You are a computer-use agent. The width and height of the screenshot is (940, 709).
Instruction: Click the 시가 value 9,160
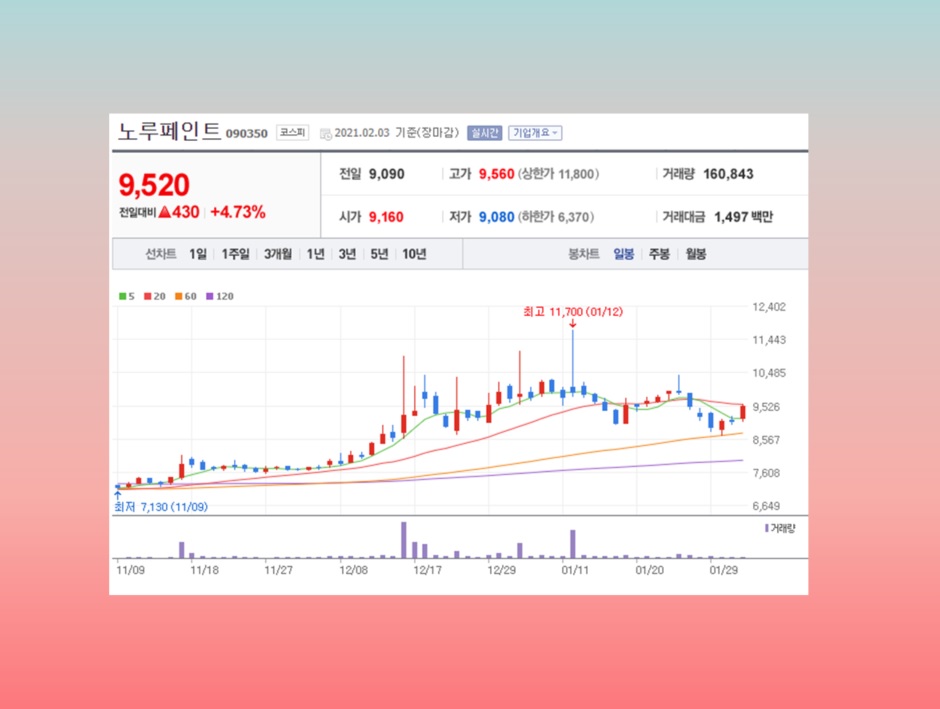click(386, 217)
